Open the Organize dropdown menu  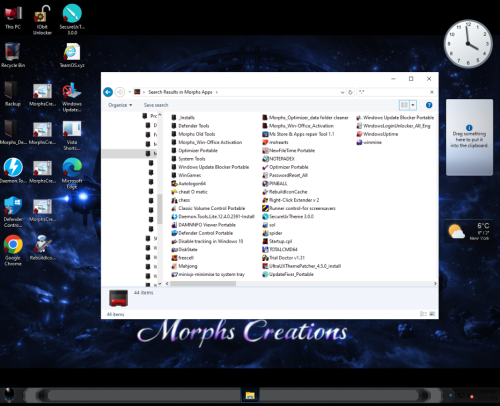tap(120, 105)
